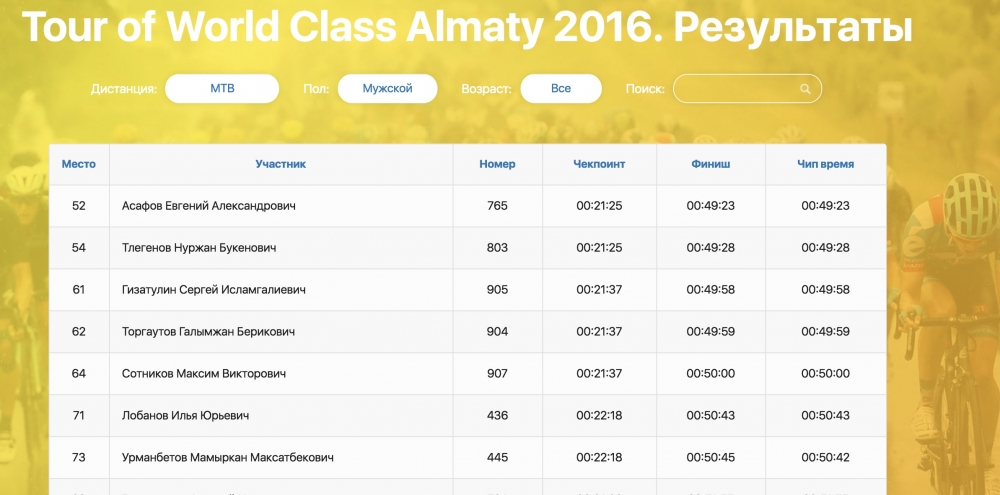The width and height of the screenshot is (1000, 495).
Task: Click the page title heading
Action: 467,28
